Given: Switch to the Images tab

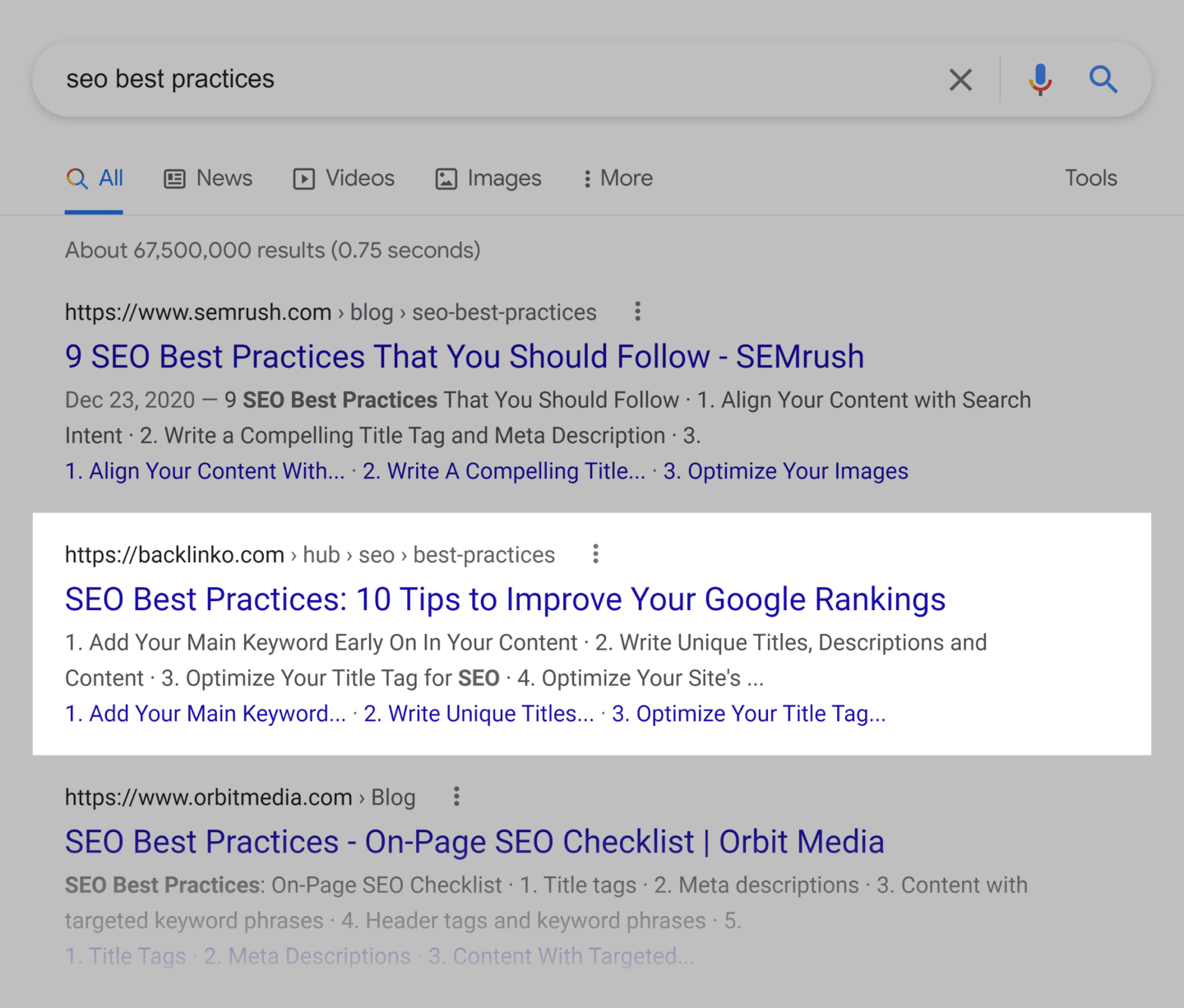Looking at the screenshot, I should click(503, 178).
